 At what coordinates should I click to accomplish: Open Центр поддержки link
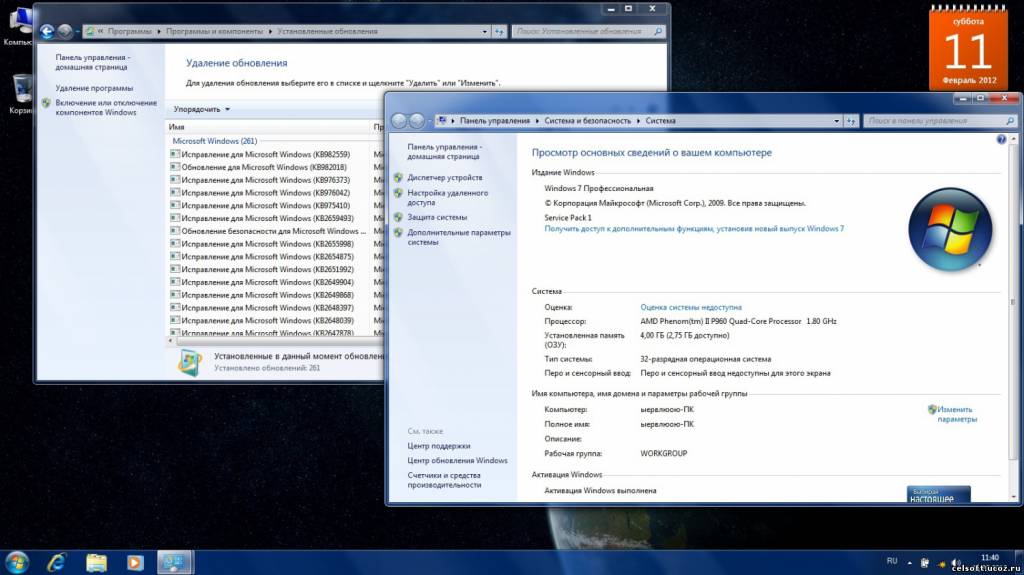pyautogui.click(x=439, y=446)
